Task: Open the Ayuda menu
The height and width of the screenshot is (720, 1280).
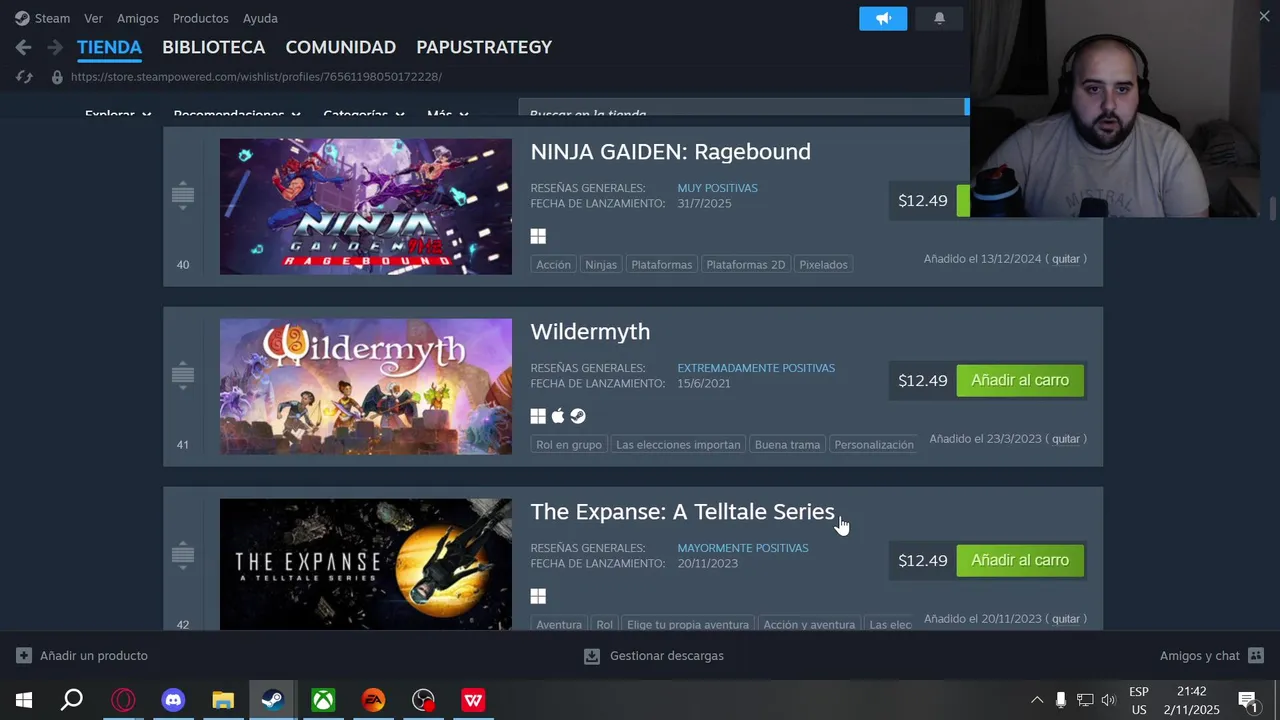Action: (260, 18)
